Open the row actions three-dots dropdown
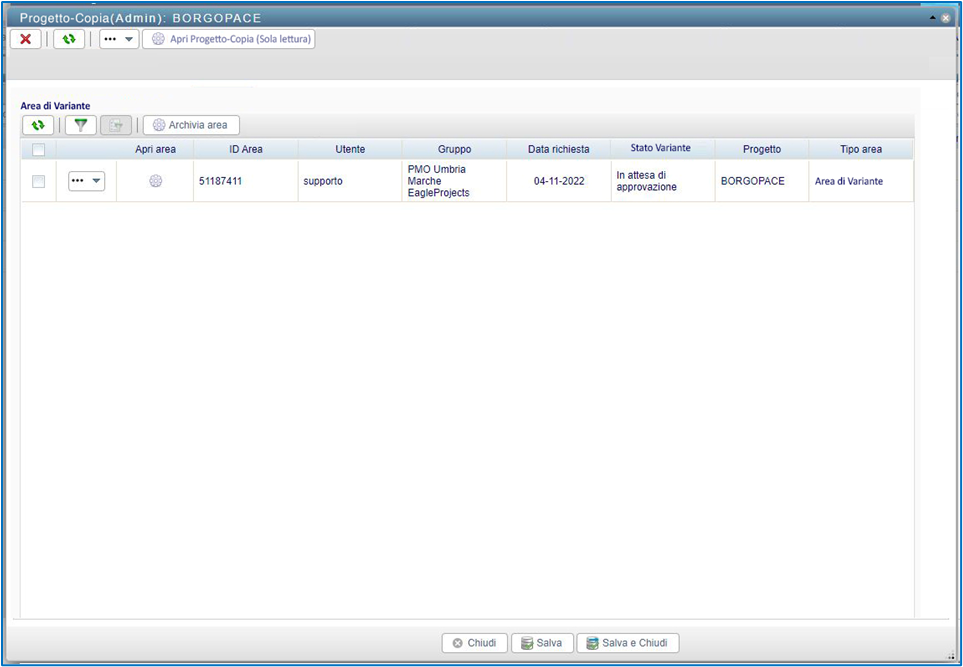This screenshot has width=963, height=667. (x=86, y=181)
